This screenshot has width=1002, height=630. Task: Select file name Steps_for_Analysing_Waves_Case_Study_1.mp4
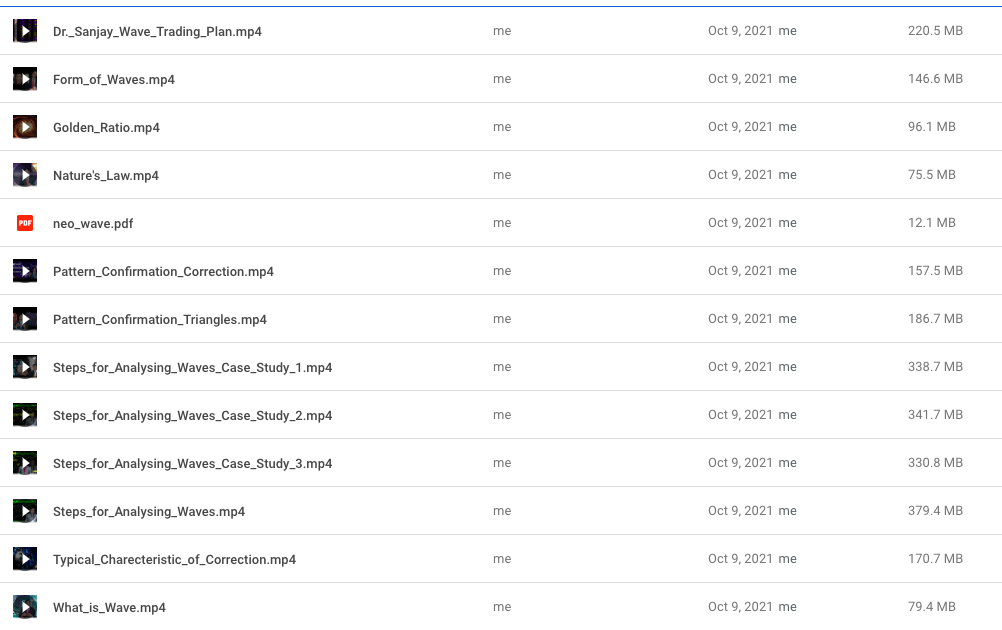coord(192,368)
